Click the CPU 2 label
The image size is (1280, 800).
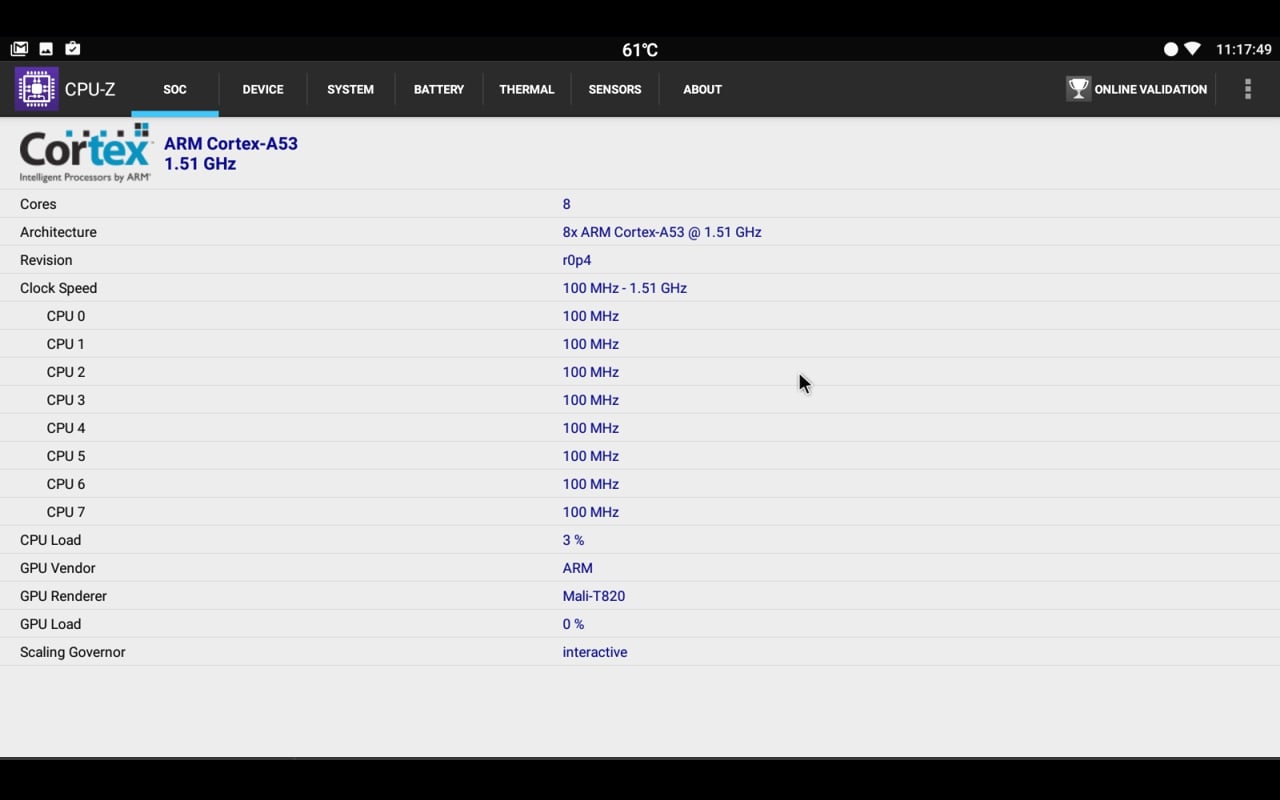click(x=66, y=372)
